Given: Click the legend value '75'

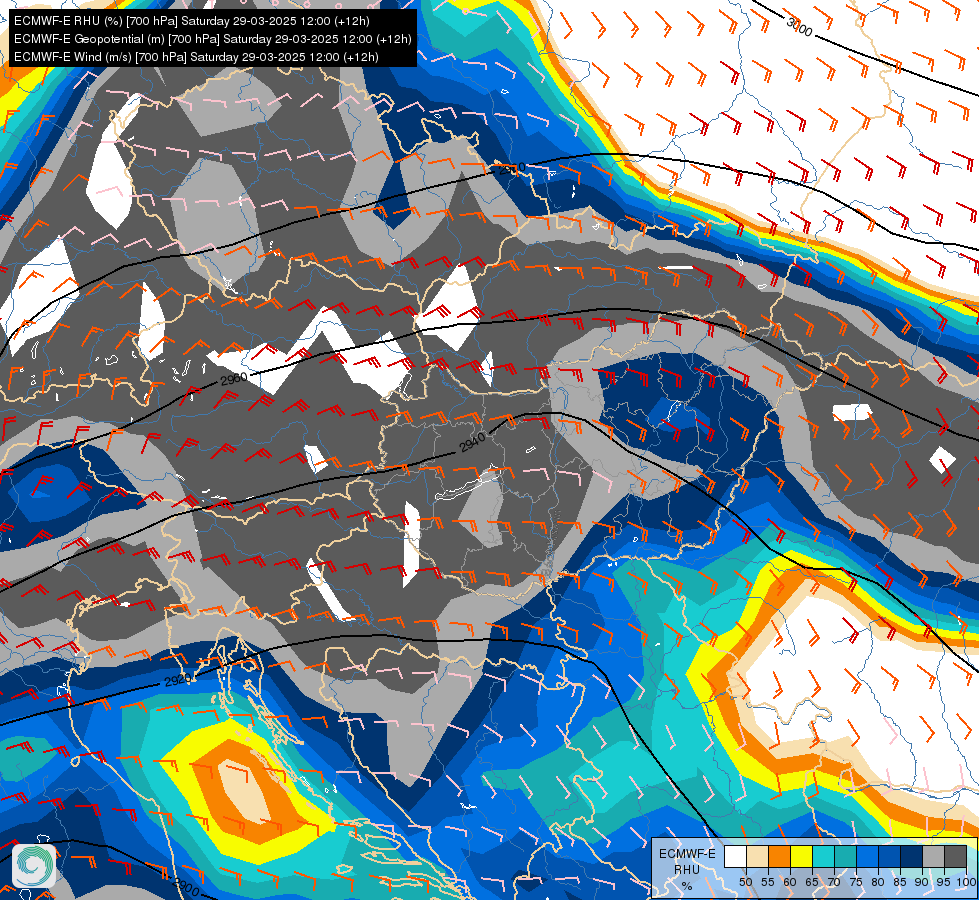Looking at the screenshot, I should [856, 883].
